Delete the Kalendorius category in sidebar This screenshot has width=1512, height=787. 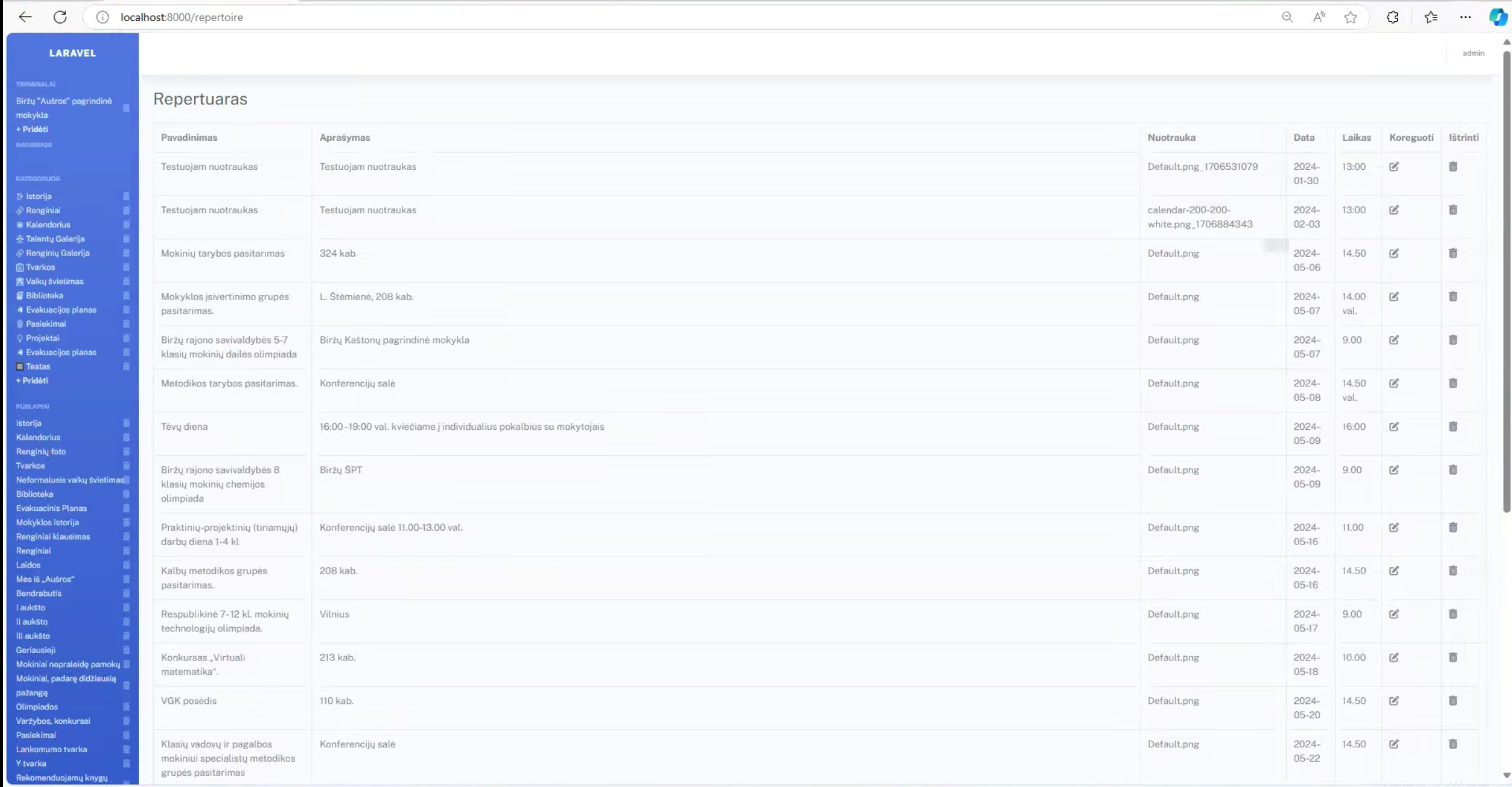point(127,225)
